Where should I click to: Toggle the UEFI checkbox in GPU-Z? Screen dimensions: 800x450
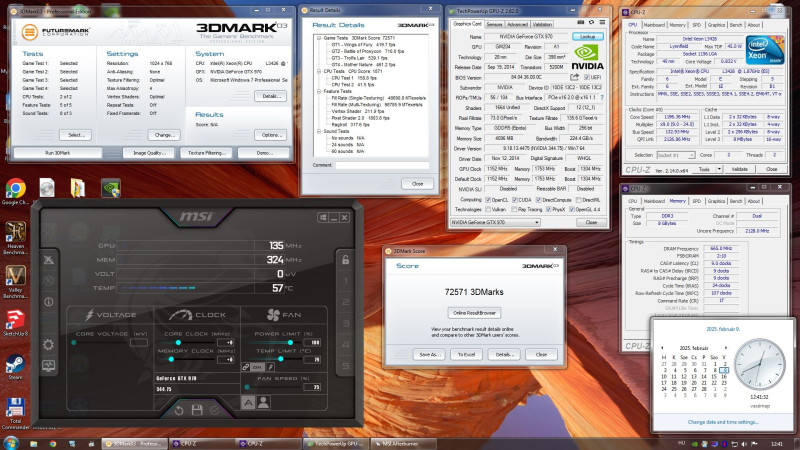click(587, 78)
